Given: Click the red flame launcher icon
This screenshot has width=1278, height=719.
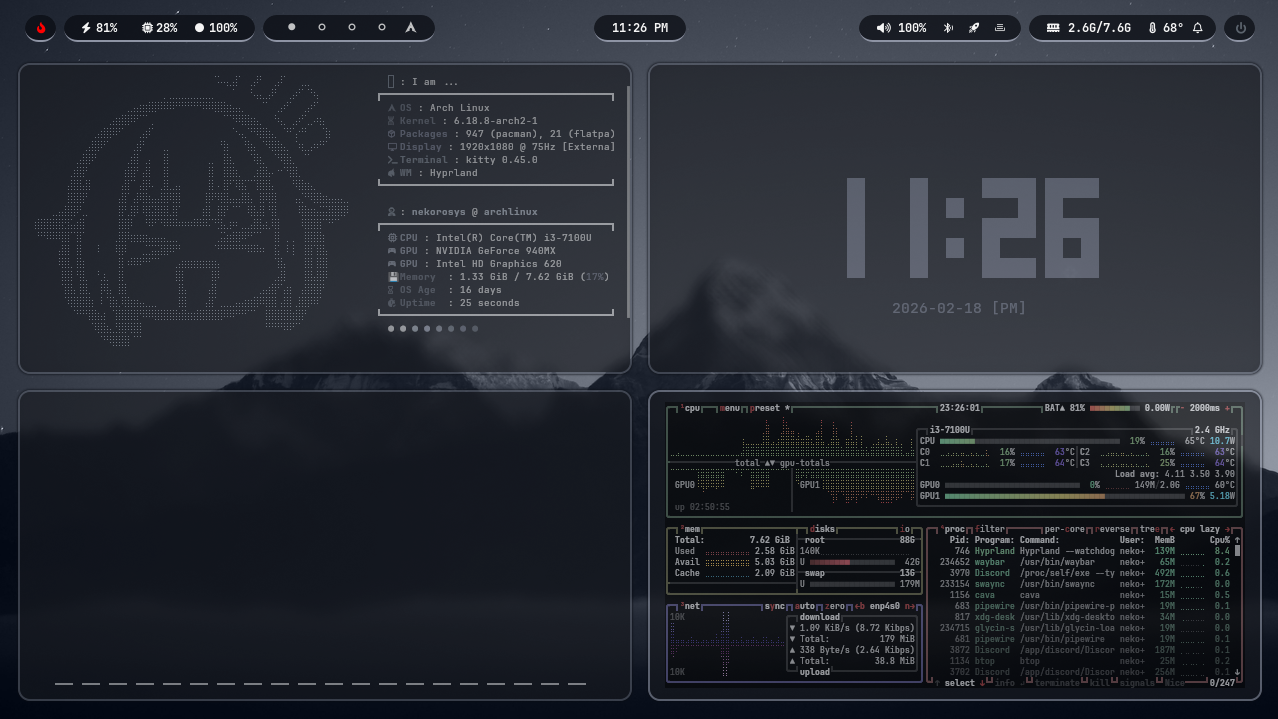Looking at the screenshot, I should coord(41,28).
